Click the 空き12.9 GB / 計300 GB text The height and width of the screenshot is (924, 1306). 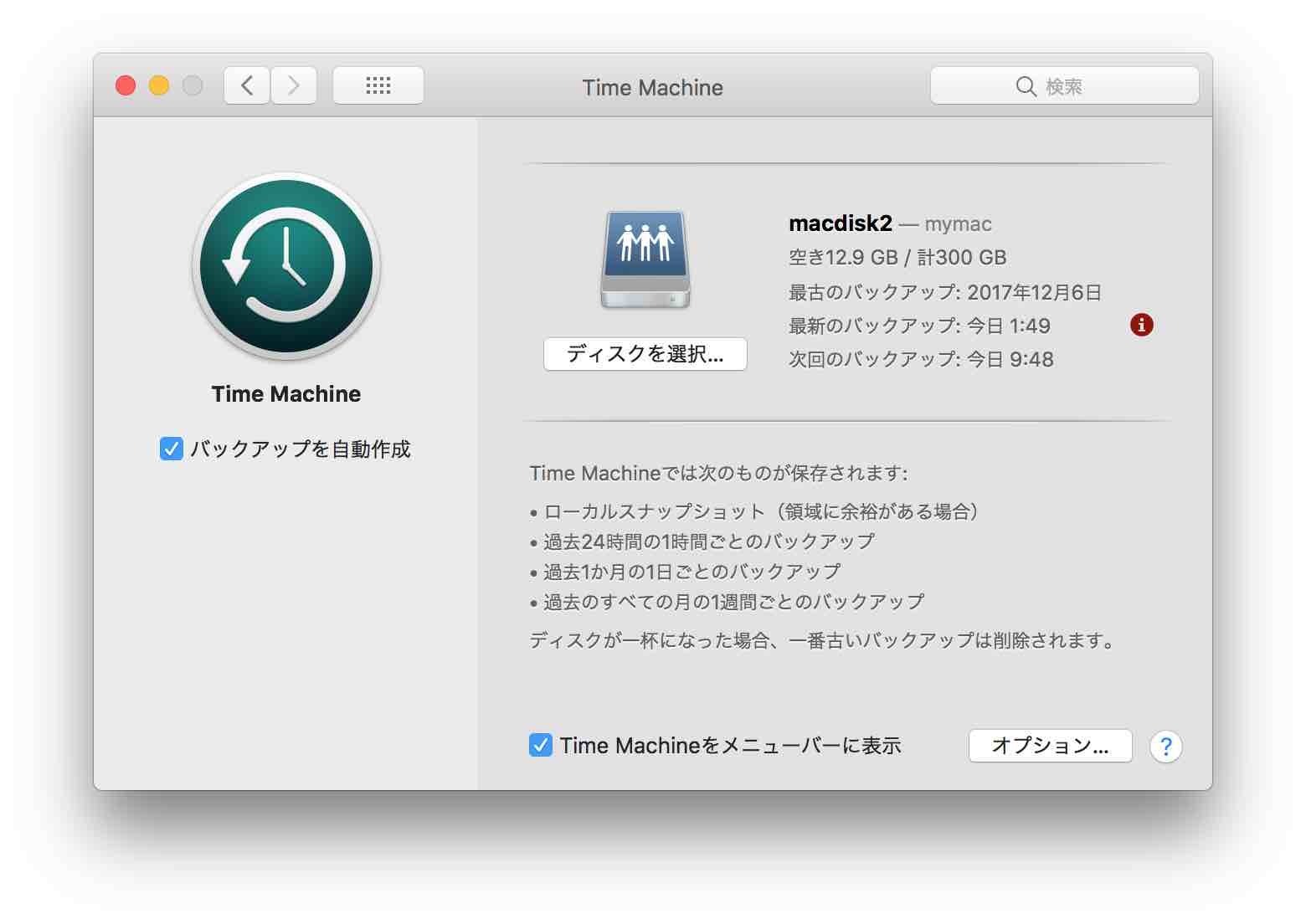click(897, 258)
